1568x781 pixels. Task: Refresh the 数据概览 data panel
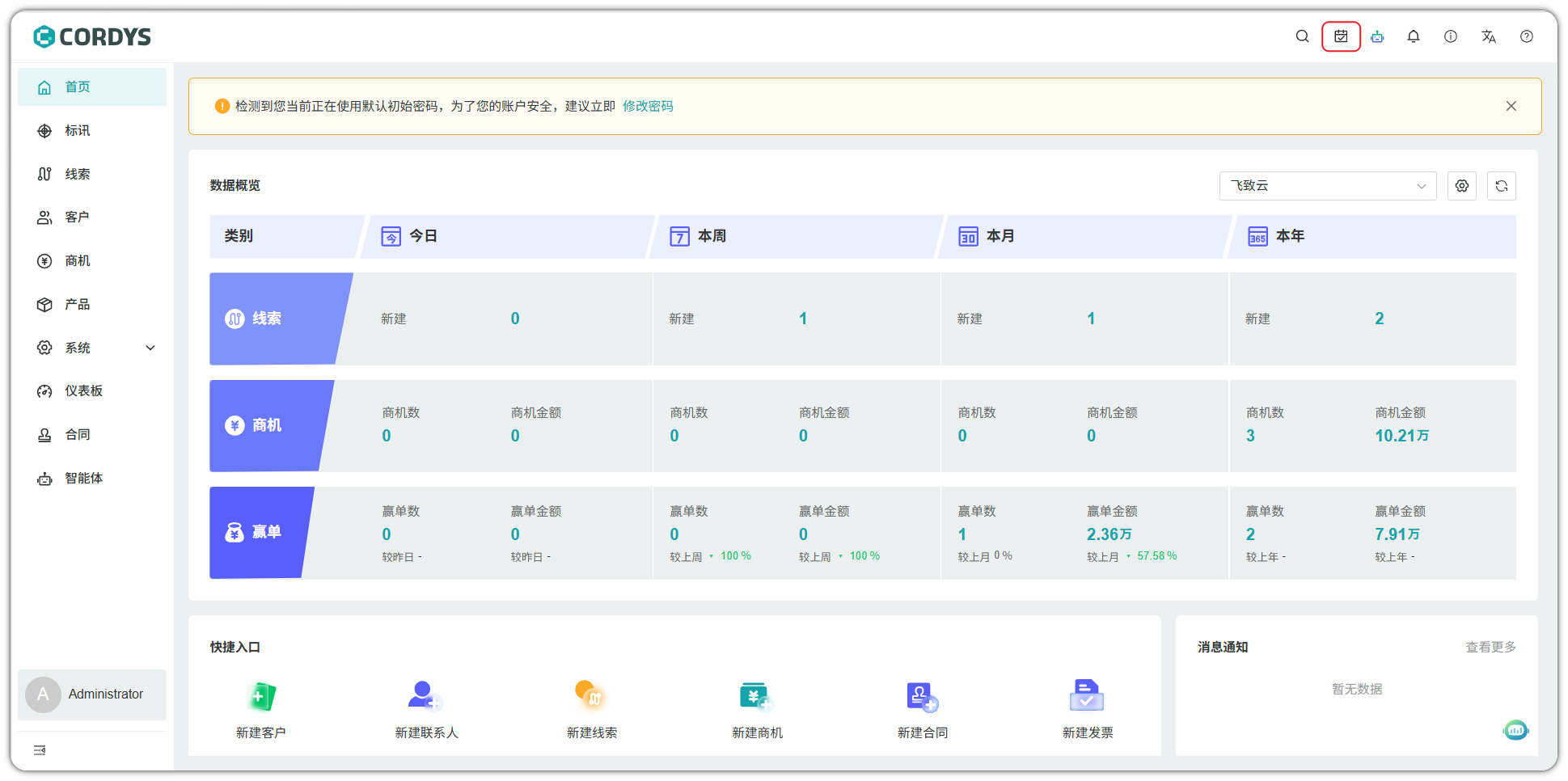pyautogui.click(x=1501, y=185)
